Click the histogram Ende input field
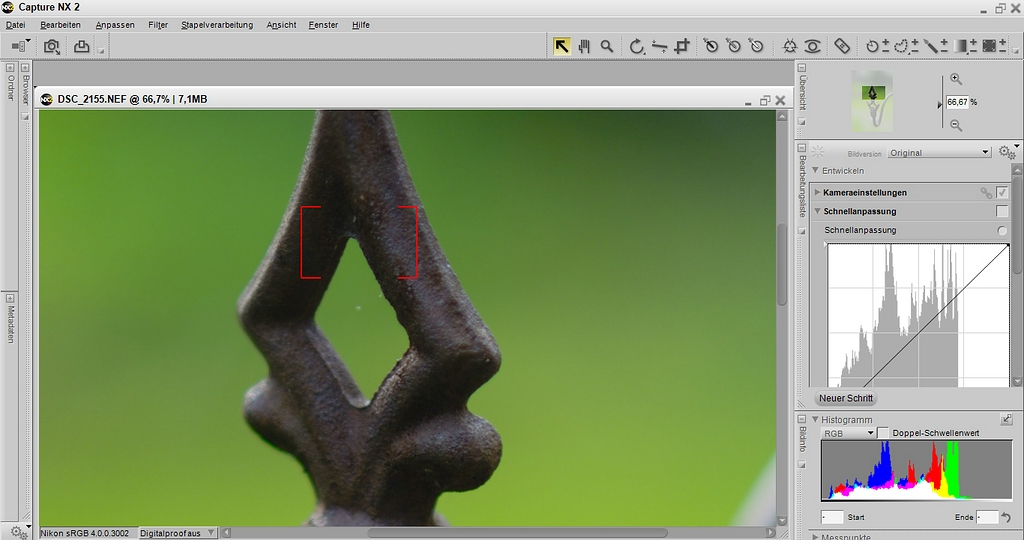1024x540 pixels. click(x=987, y=517)
